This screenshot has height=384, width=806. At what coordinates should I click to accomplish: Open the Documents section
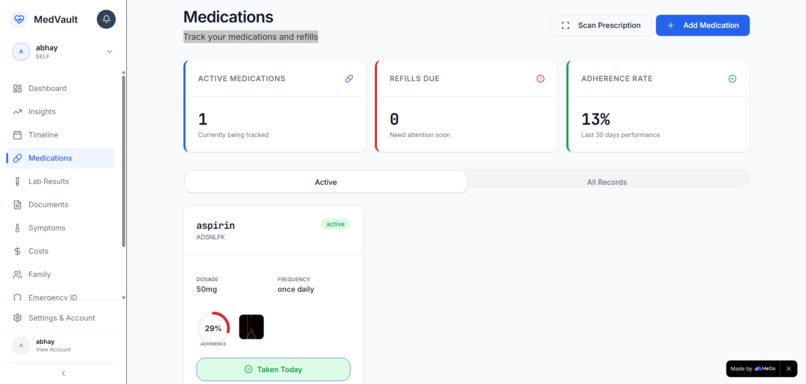tap(61, 205)
